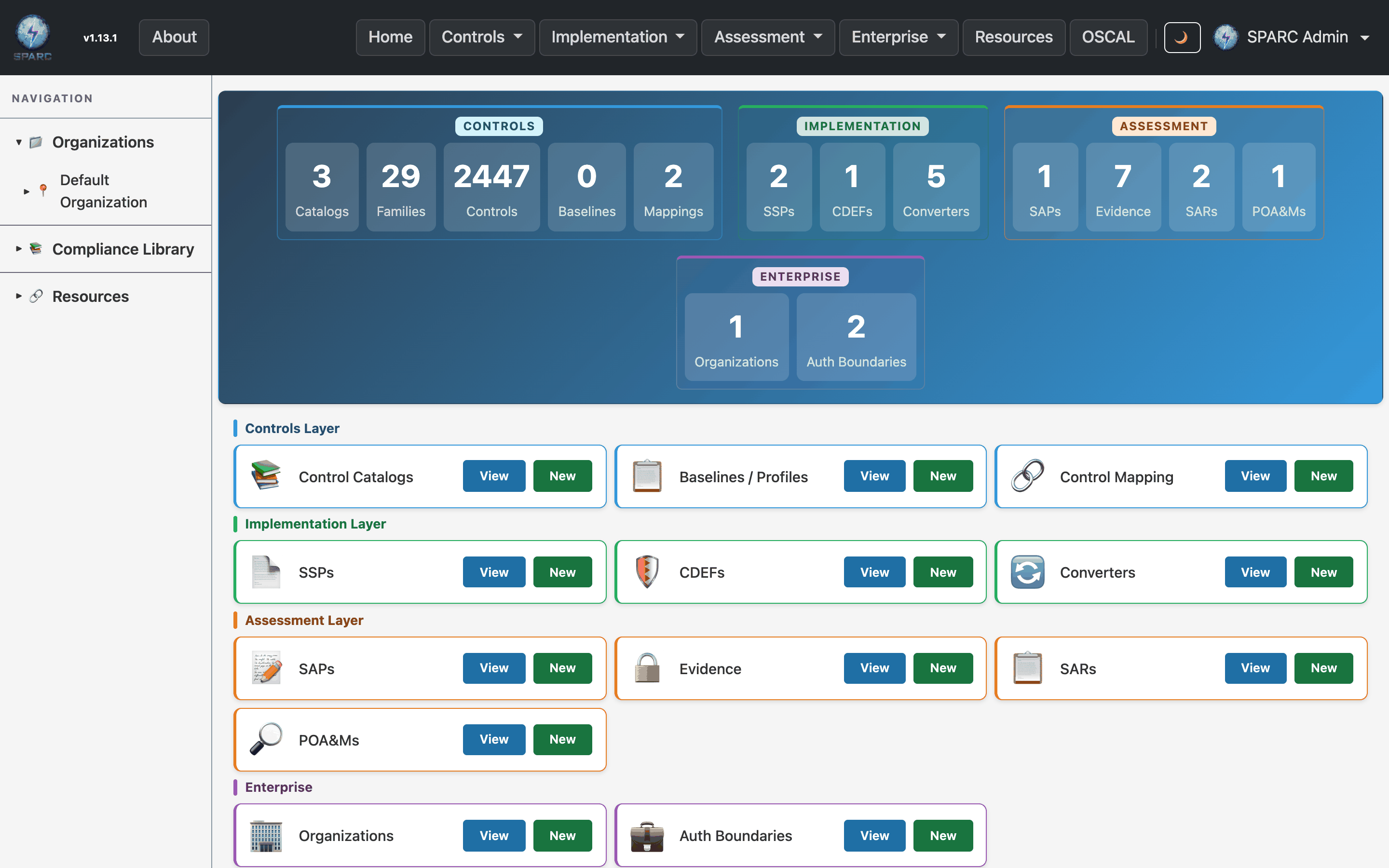
Task: Click the SAPs notepad pencil icon
Action: point(266,668)
